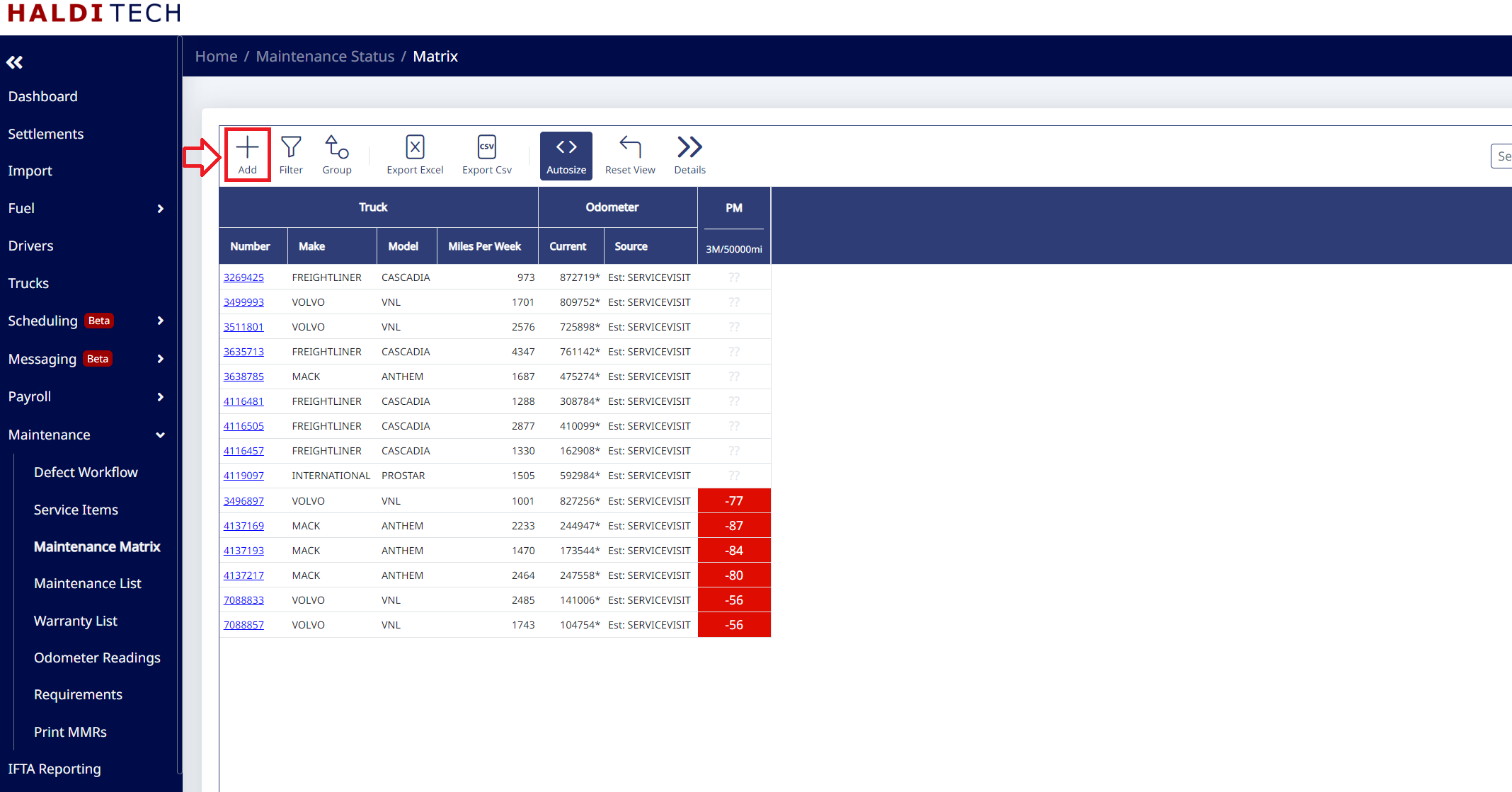The image size is (1512, 792).
Task: Open Defect Workflow submenu item
Action: coord(86,472)
